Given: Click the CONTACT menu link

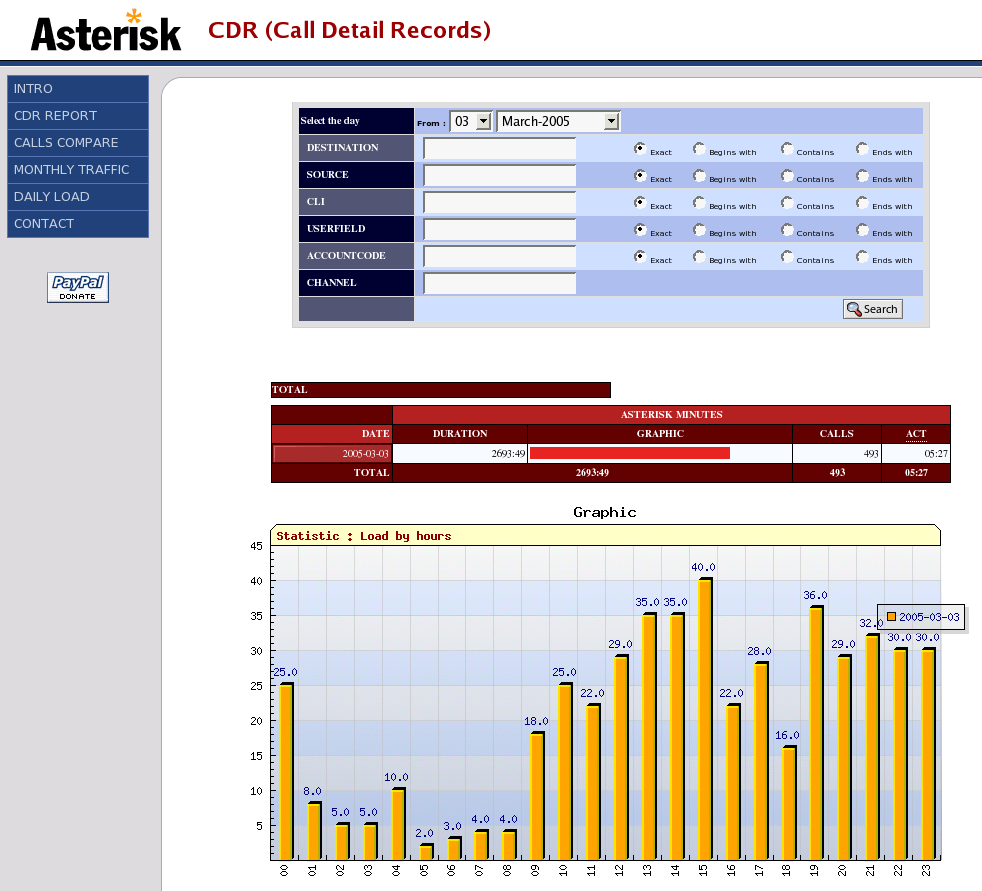Looking at the screenshot, I should tap(78, 224).
